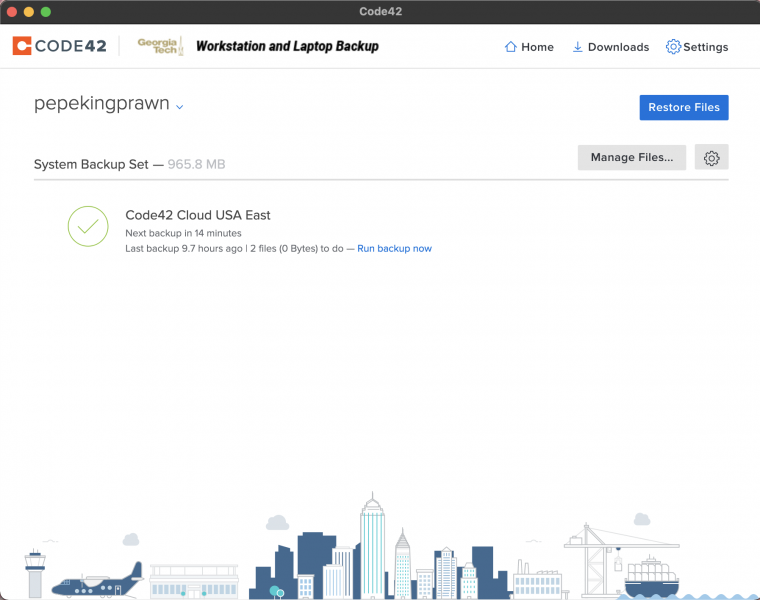Select the Code42 Cloud USA East destination
Screen dimensions: 760x600
pyautogui.click(x=198, y=215)
